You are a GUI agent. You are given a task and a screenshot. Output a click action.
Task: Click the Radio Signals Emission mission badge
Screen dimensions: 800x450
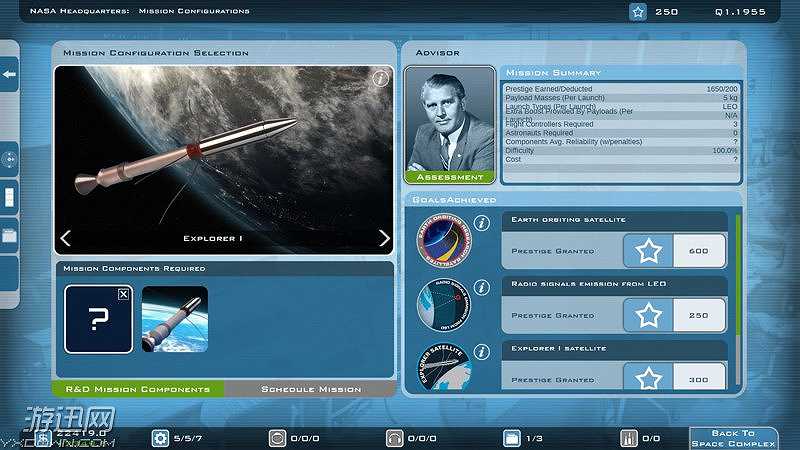click(x=444, y=305)
